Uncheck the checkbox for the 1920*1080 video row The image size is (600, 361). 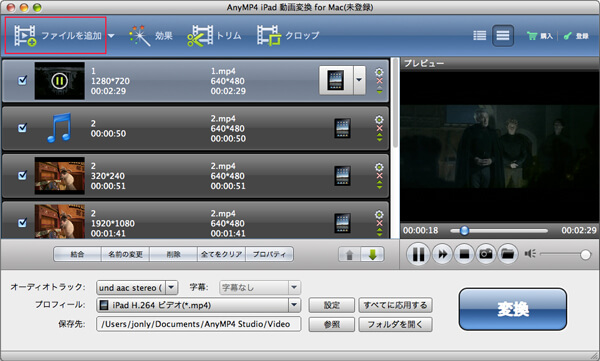point(23,222)
